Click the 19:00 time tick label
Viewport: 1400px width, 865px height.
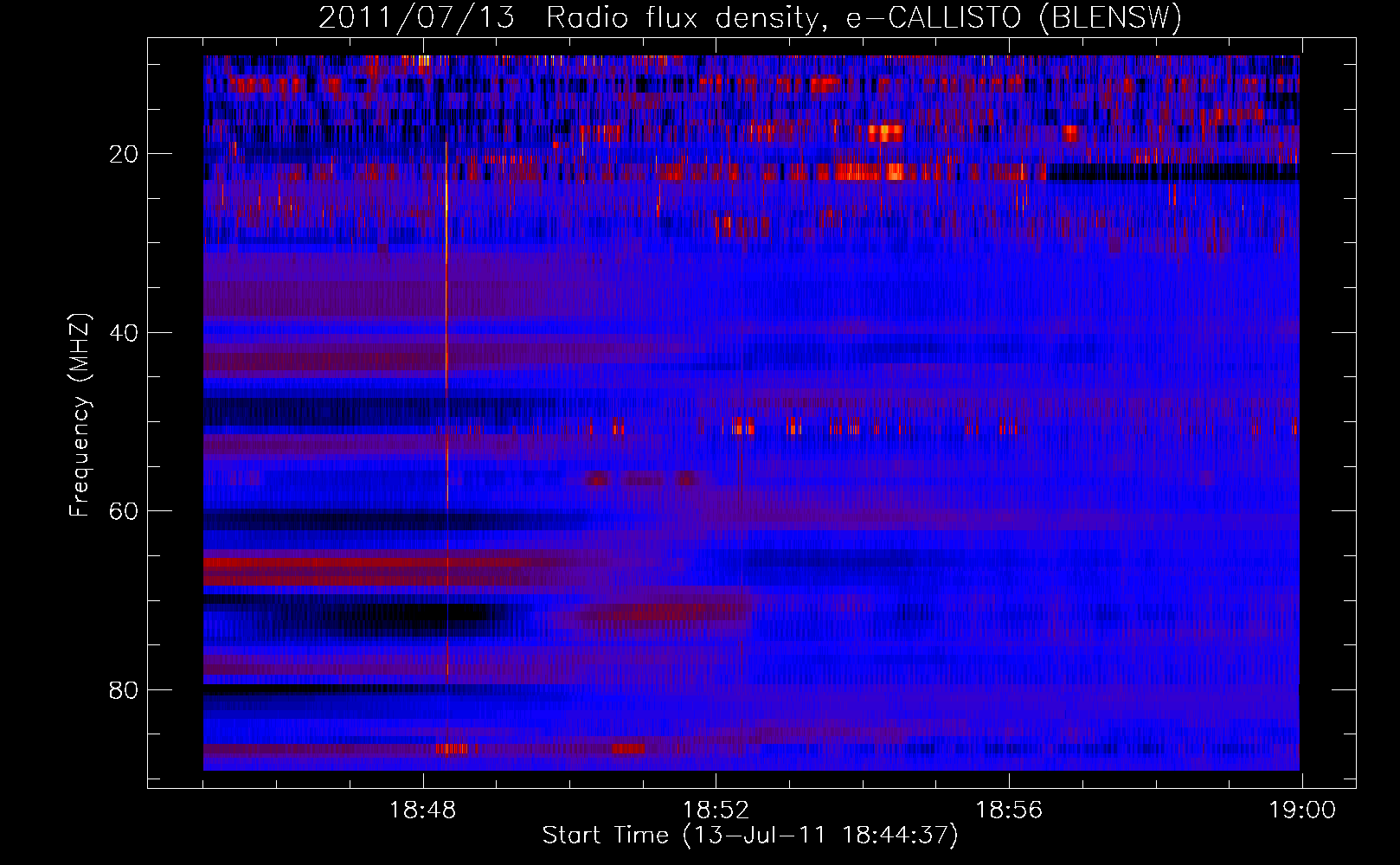point(1302,811)
